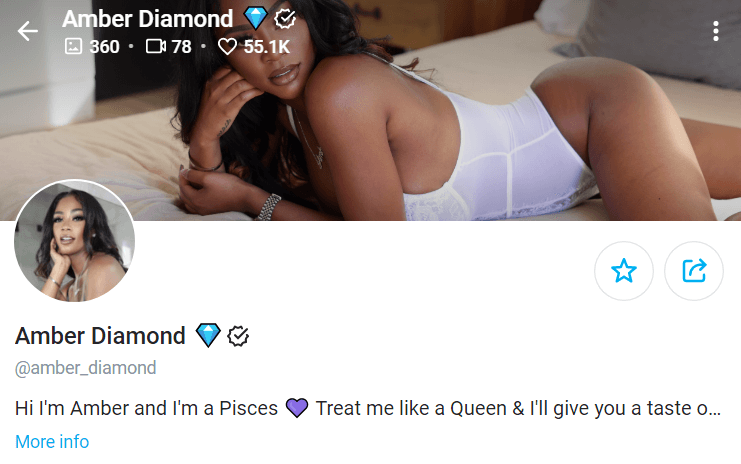
Task: Click the heart likes icon showing 55.1K
Action: click(227, 46)
